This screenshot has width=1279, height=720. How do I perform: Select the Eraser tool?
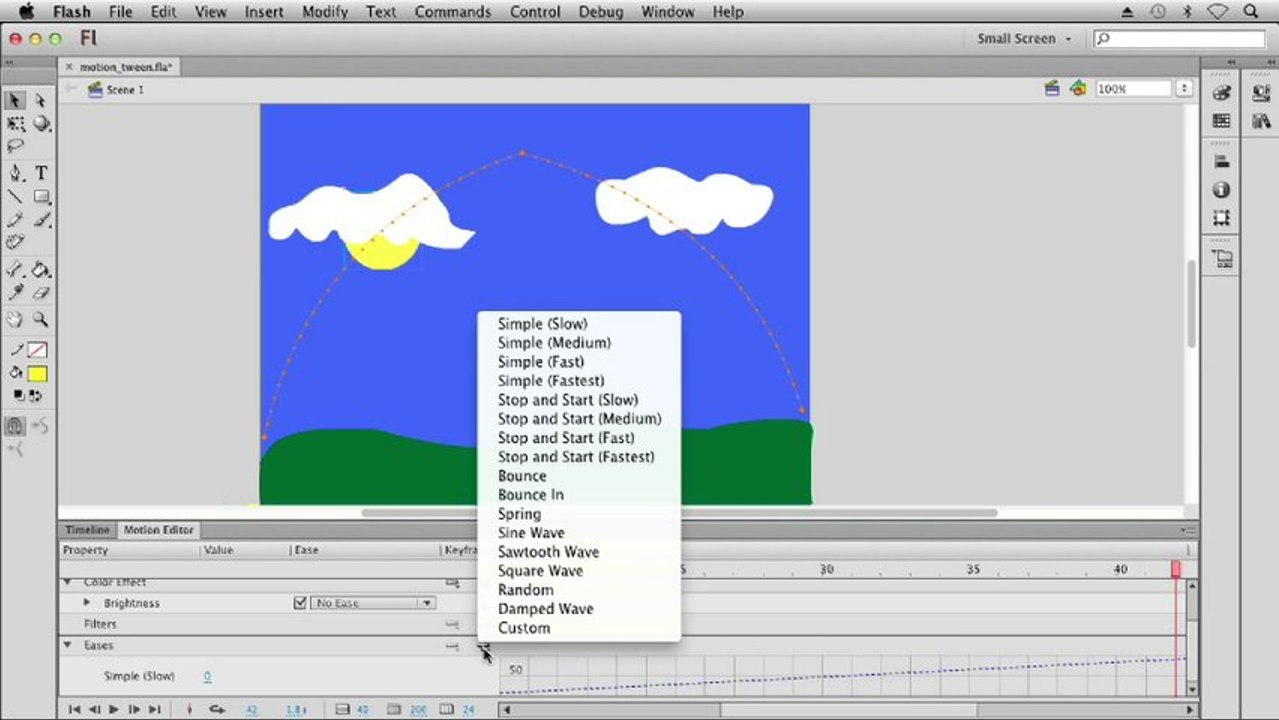coord(41,293)
